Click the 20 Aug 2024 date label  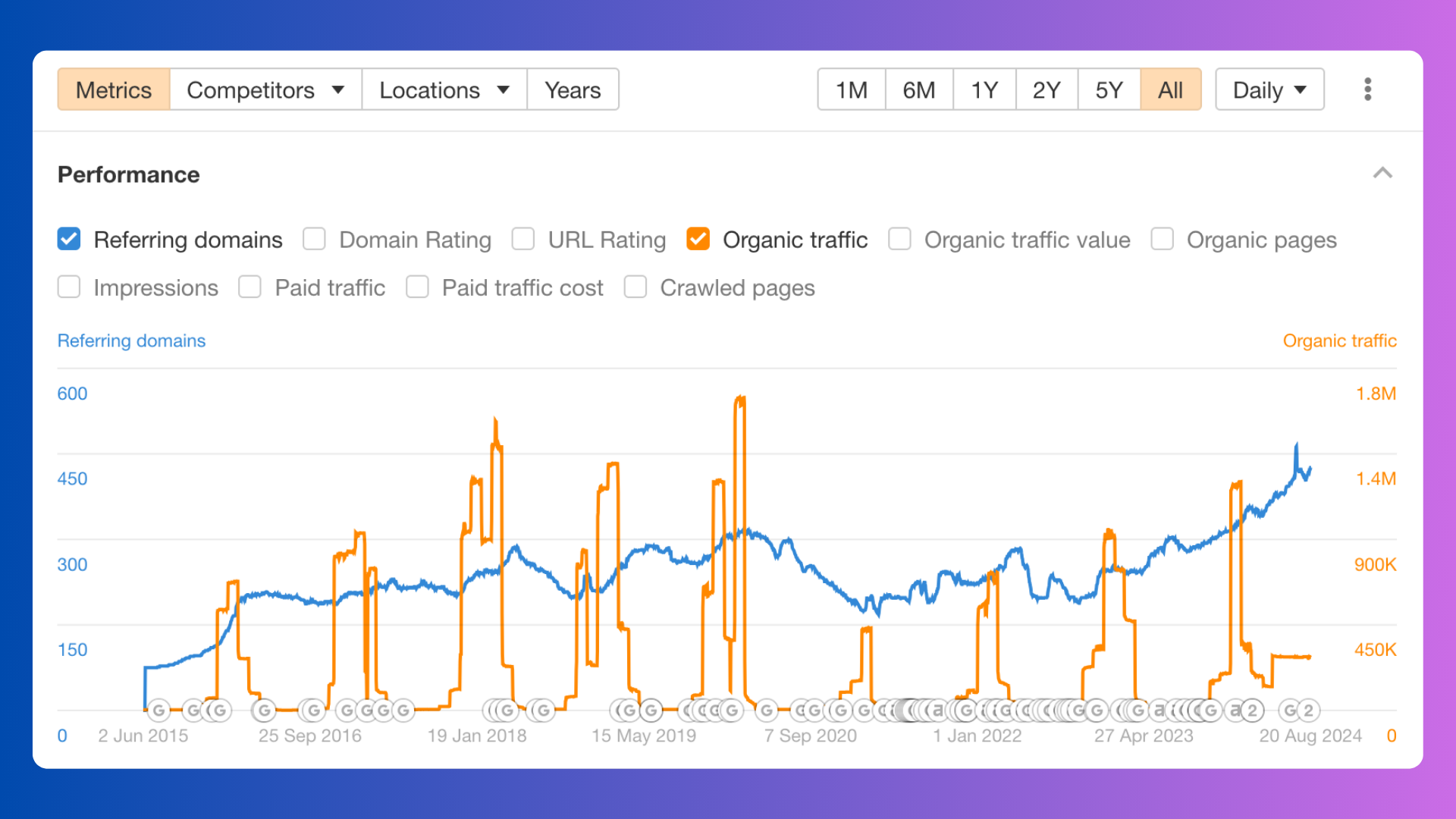coord(1310,736)
